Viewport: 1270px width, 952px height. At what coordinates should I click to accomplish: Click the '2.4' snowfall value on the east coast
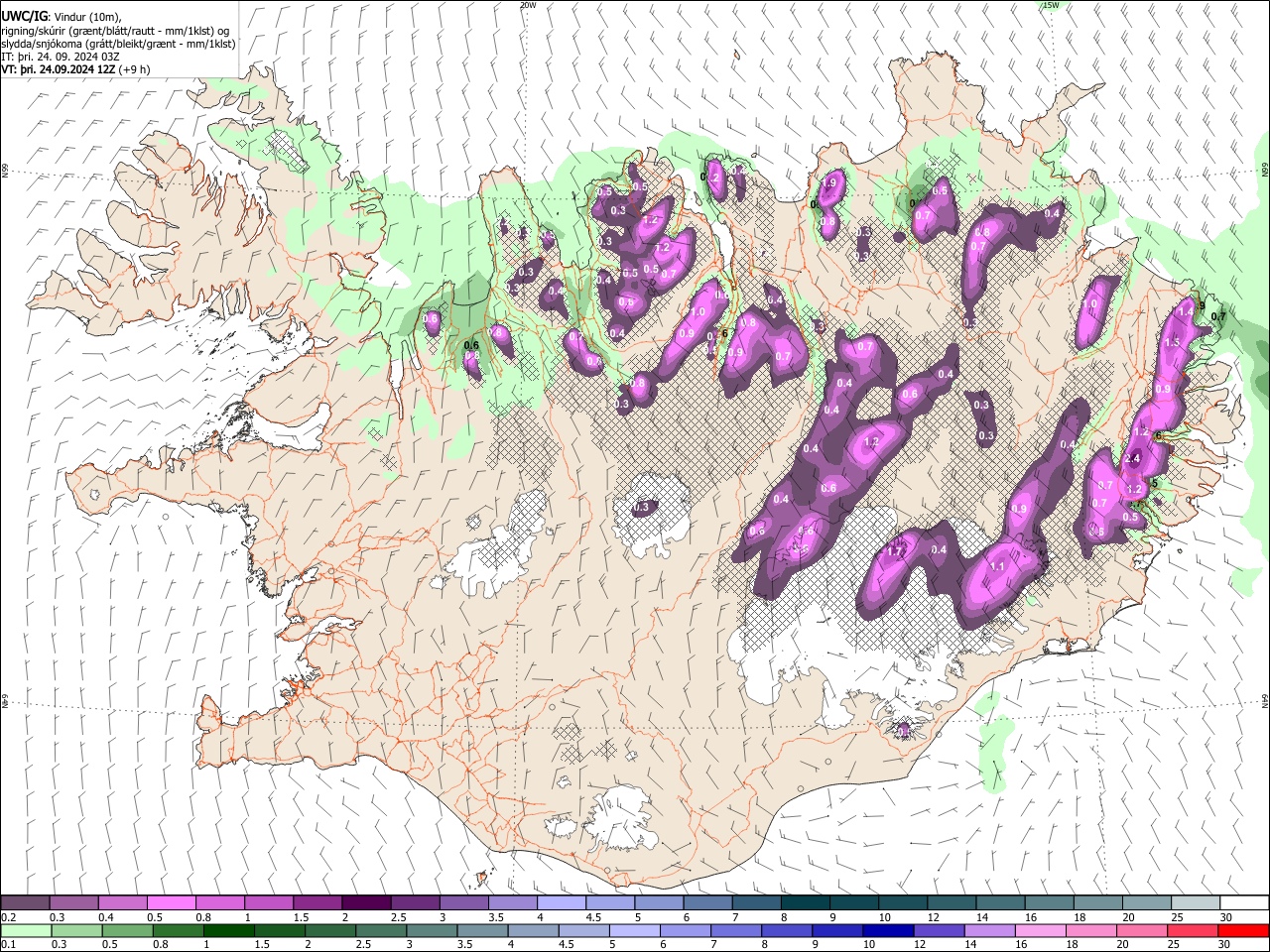point(1133,458)
